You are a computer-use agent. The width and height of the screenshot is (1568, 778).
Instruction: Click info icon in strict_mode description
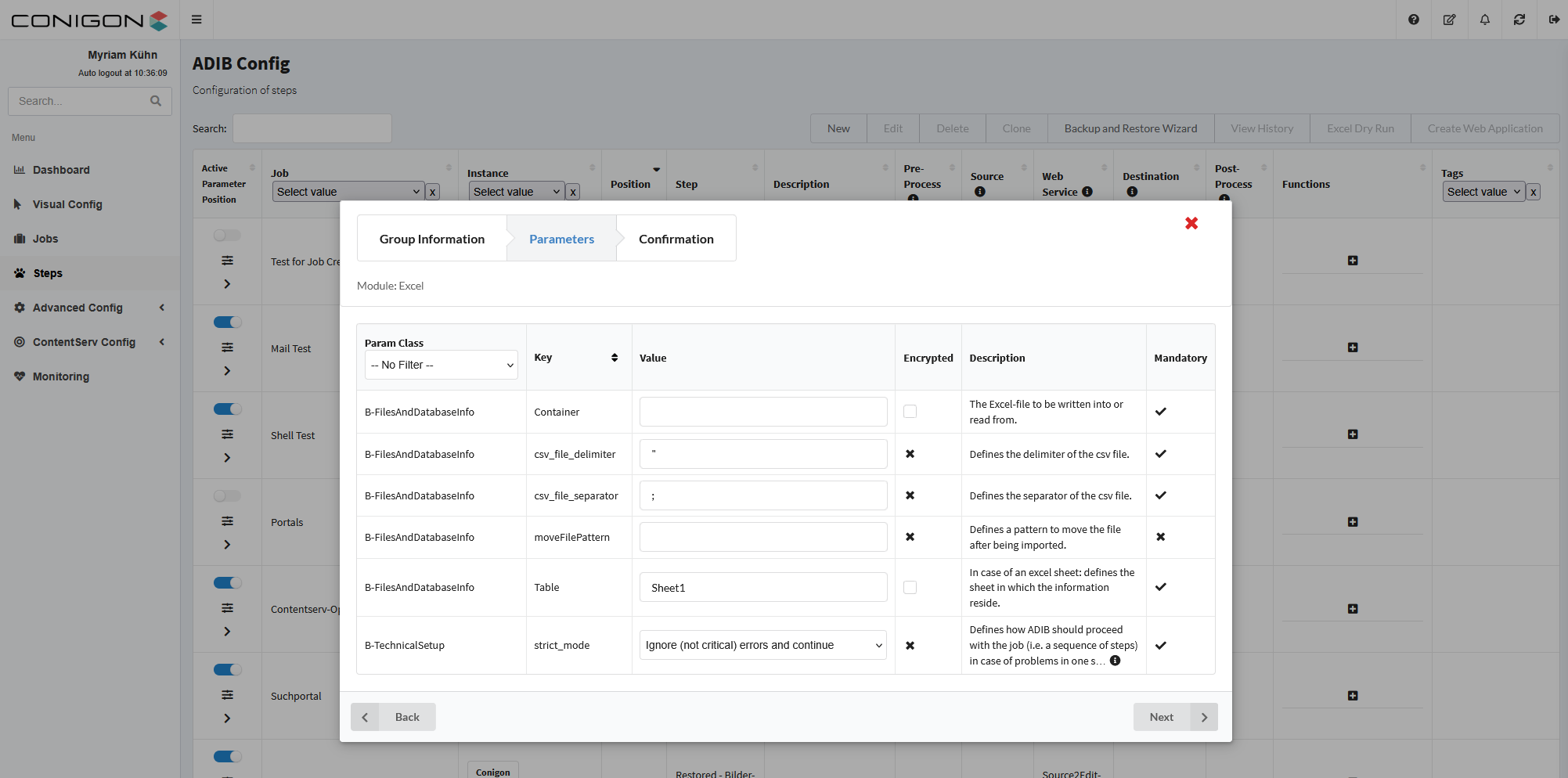pyautogui.click(x=1115, y=661)
